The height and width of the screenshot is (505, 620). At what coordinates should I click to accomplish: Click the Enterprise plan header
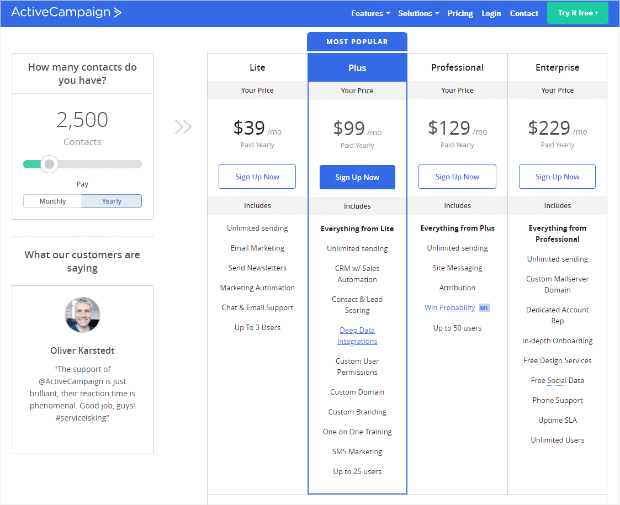(557, 68)
